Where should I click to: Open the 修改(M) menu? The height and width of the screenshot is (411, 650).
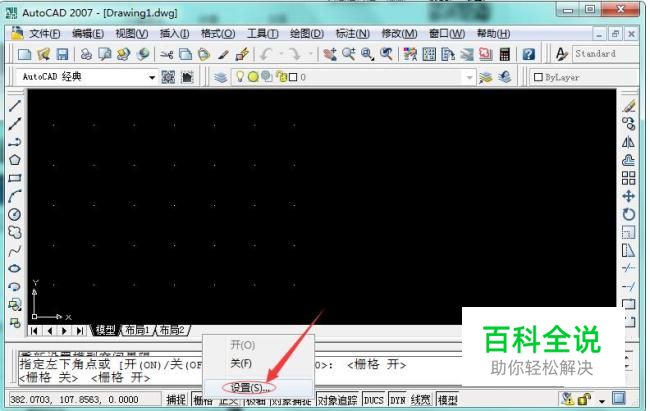tap(399, 34)
